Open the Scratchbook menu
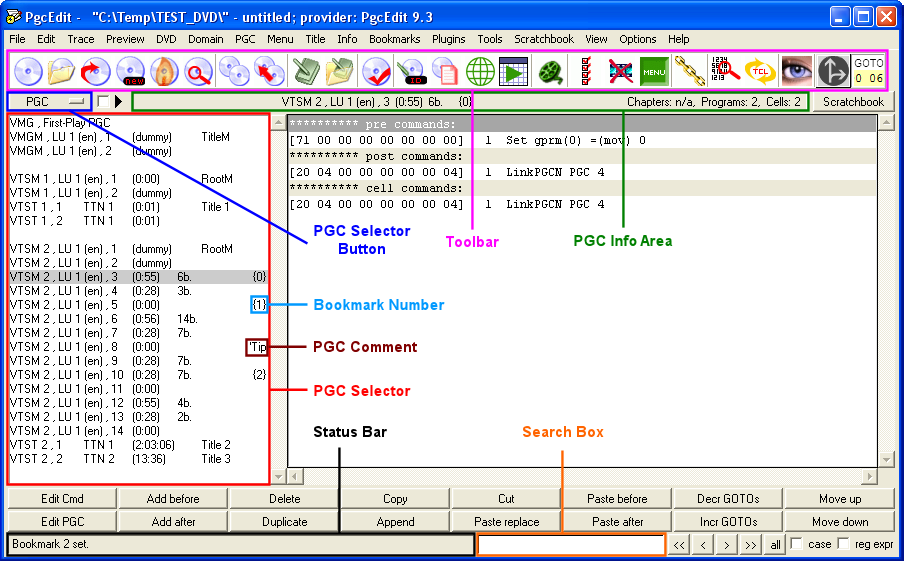This screenshot has width=904, height=561. [x=544, y=39]
